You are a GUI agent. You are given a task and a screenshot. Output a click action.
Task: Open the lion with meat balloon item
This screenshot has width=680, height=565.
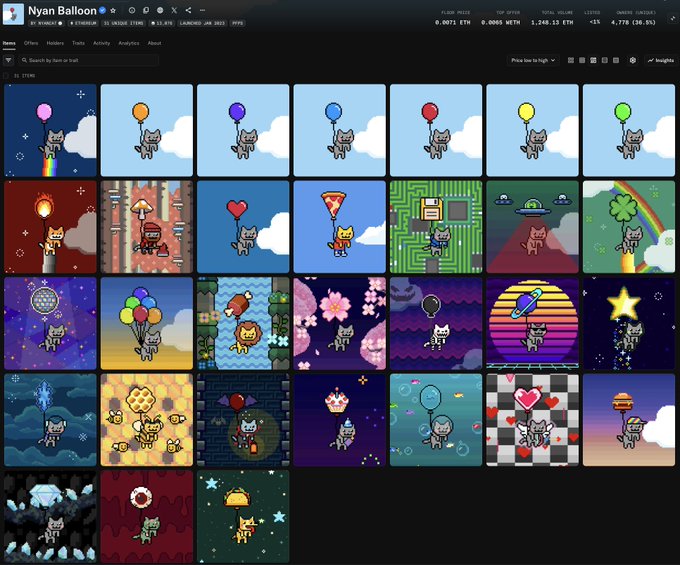(243, 323)
